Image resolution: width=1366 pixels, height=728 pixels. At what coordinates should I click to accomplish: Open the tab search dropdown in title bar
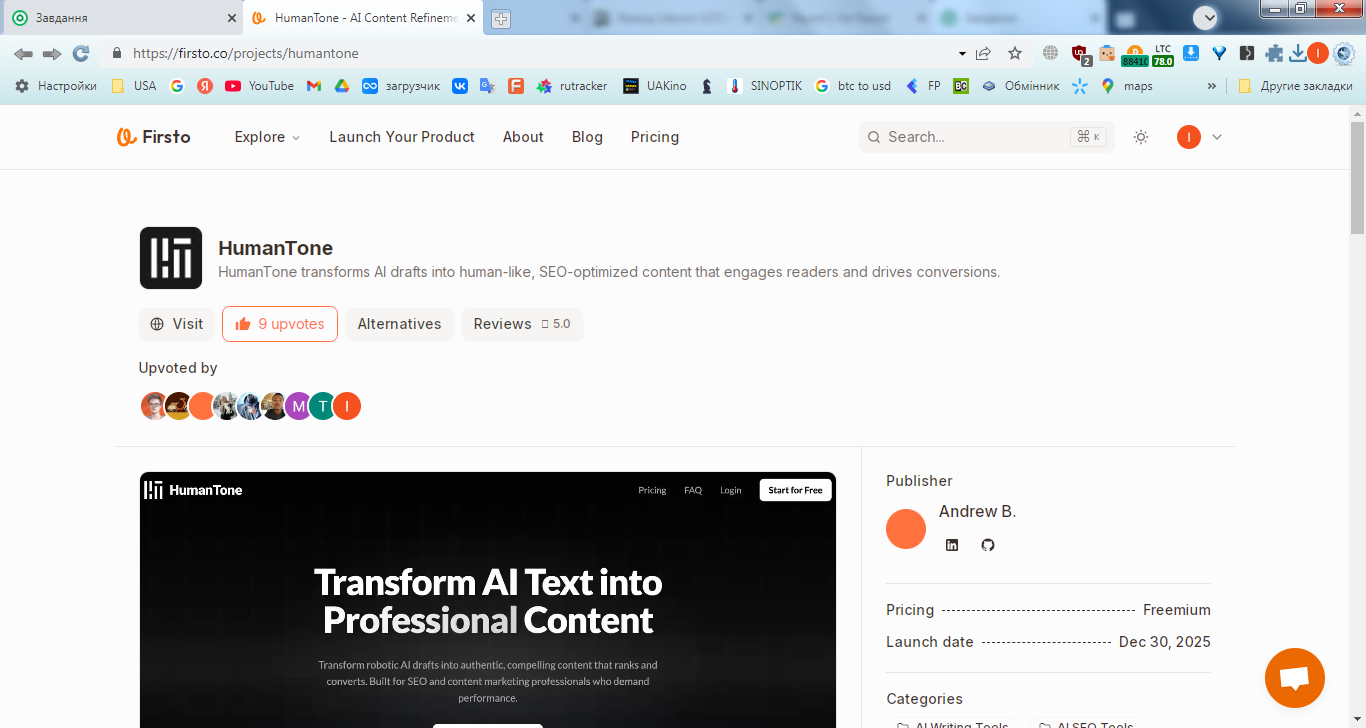pos(1206,18)
